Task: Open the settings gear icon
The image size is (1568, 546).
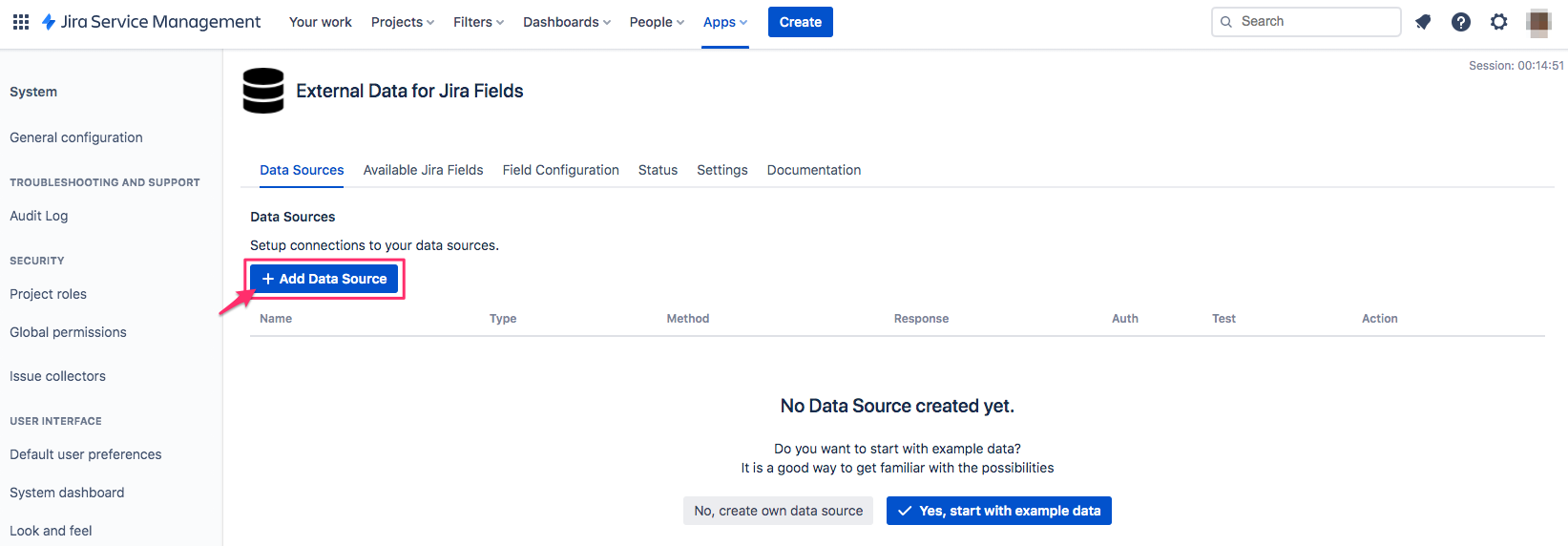Action: [x=1499, y=22]
